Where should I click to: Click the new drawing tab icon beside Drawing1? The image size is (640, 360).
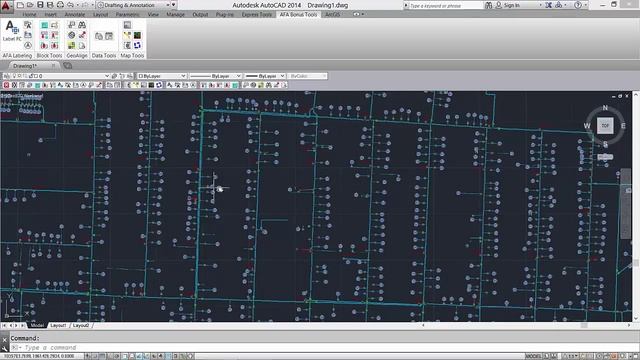(x=67, y=66)
